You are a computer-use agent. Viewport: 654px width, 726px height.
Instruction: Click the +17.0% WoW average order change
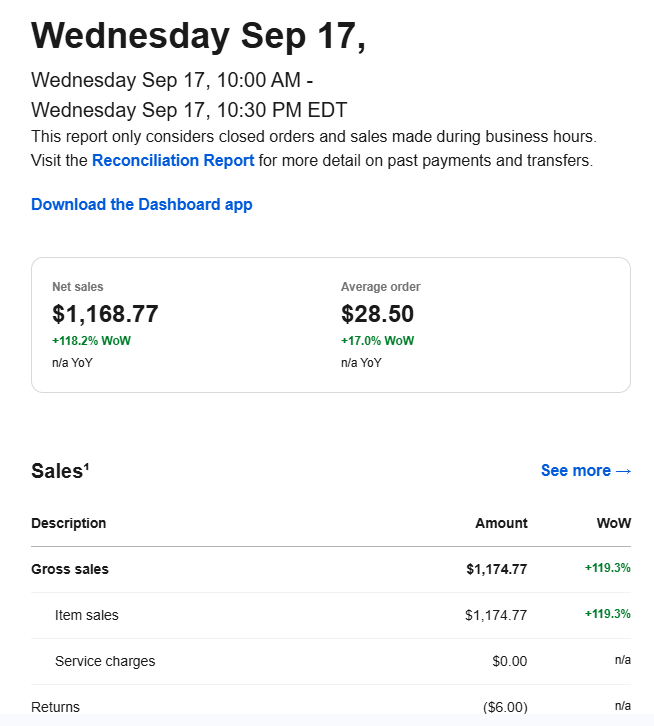(377, 341)
